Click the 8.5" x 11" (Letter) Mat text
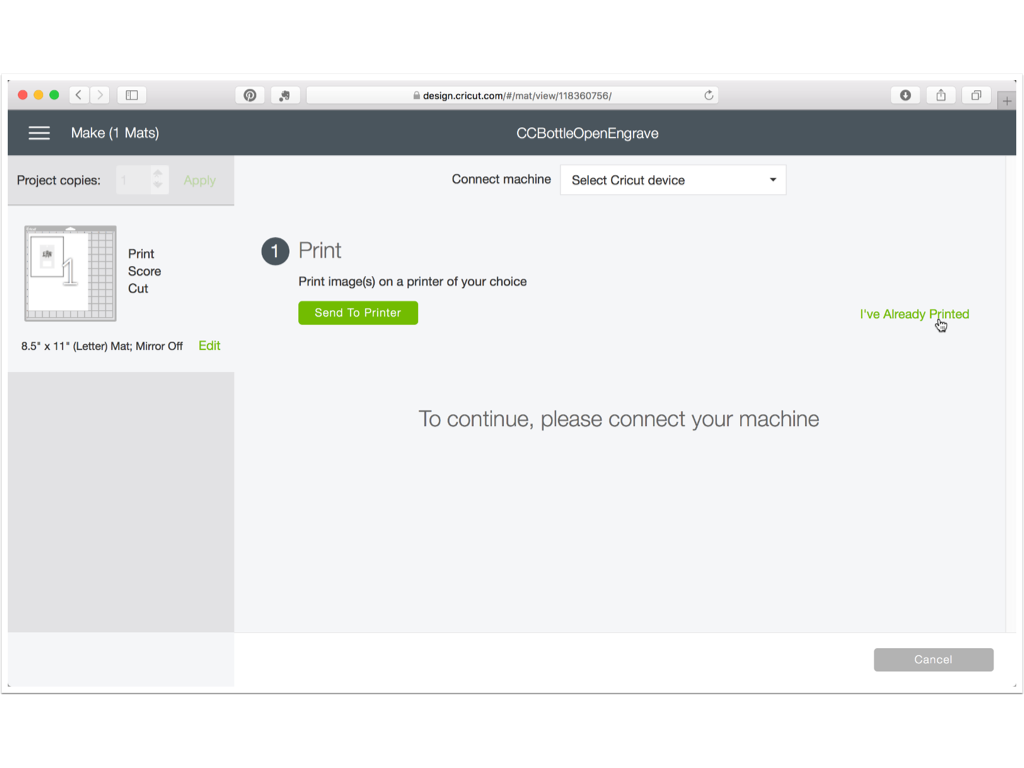 [x=102, y=346]
